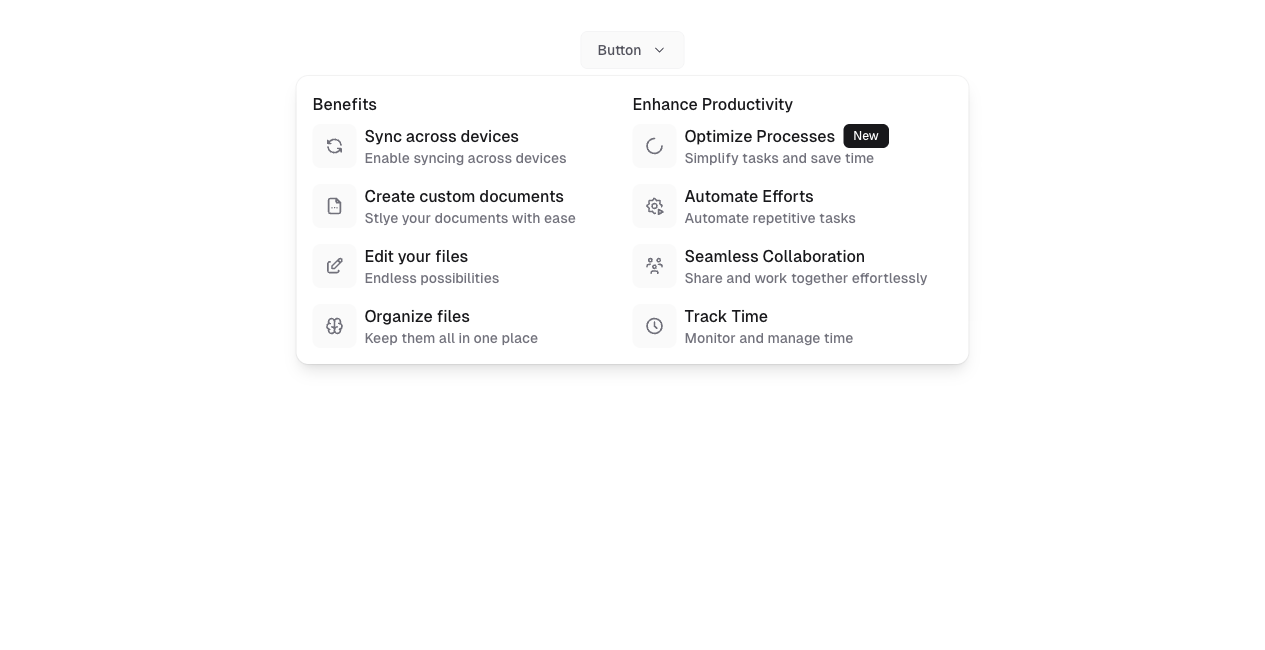This screenshot has width=1265, height=650.
Task: Select Organize files menu entry
Action: pos(417,317)
